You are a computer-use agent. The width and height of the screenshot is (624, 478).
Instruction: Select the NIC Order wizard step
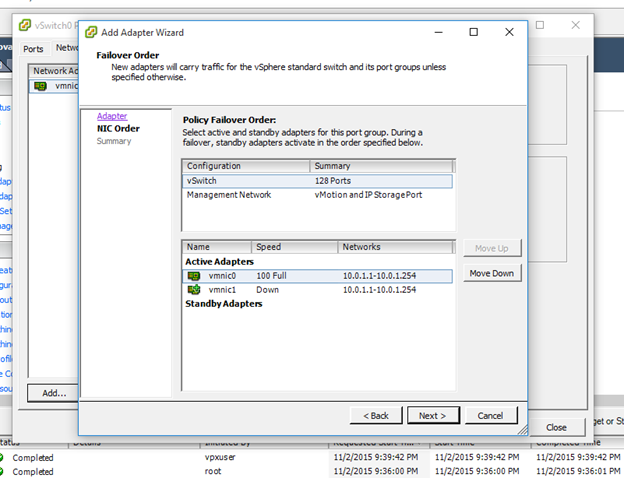pyautogui.click(x=118, y=129)
